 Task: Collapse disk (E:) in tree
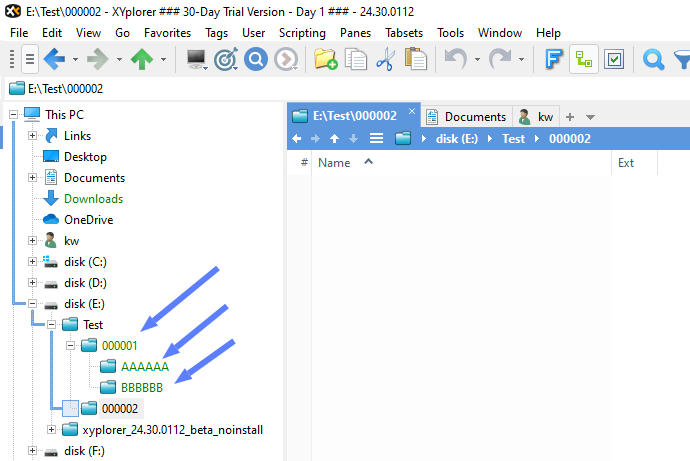32,304
